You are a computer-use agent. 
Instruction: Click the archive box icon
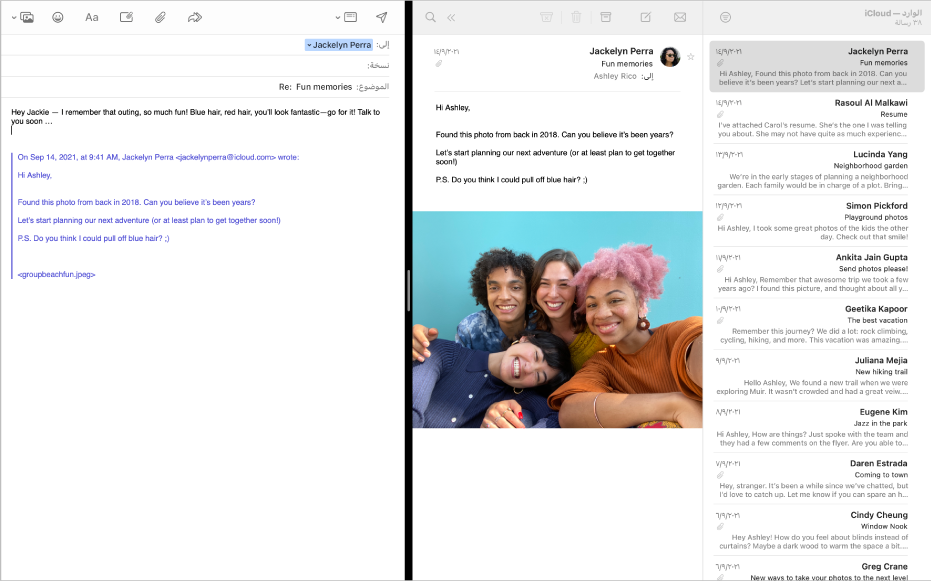pos(606,17)
